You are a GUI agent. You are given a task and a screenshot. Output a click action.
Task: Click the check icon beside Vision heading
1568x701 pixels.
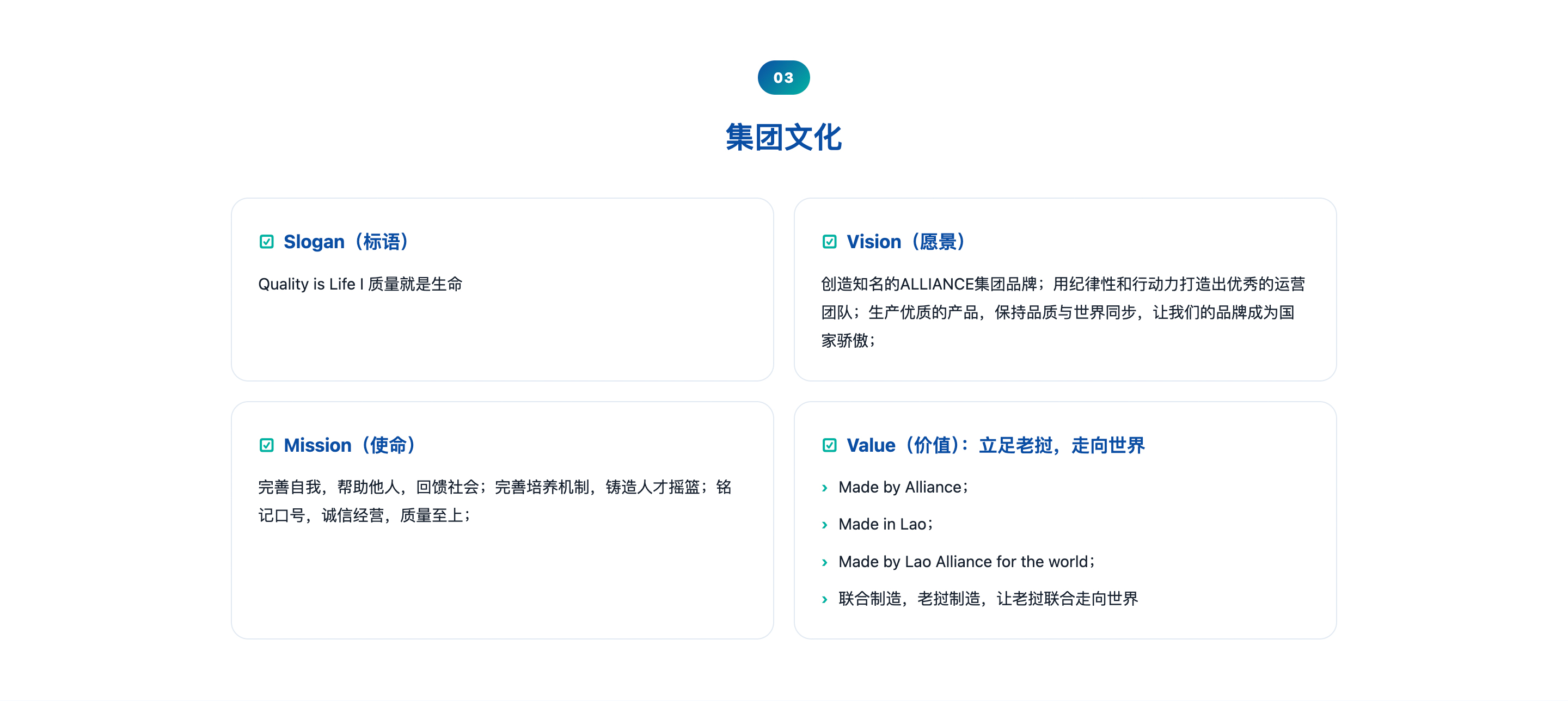coord(829,242)
